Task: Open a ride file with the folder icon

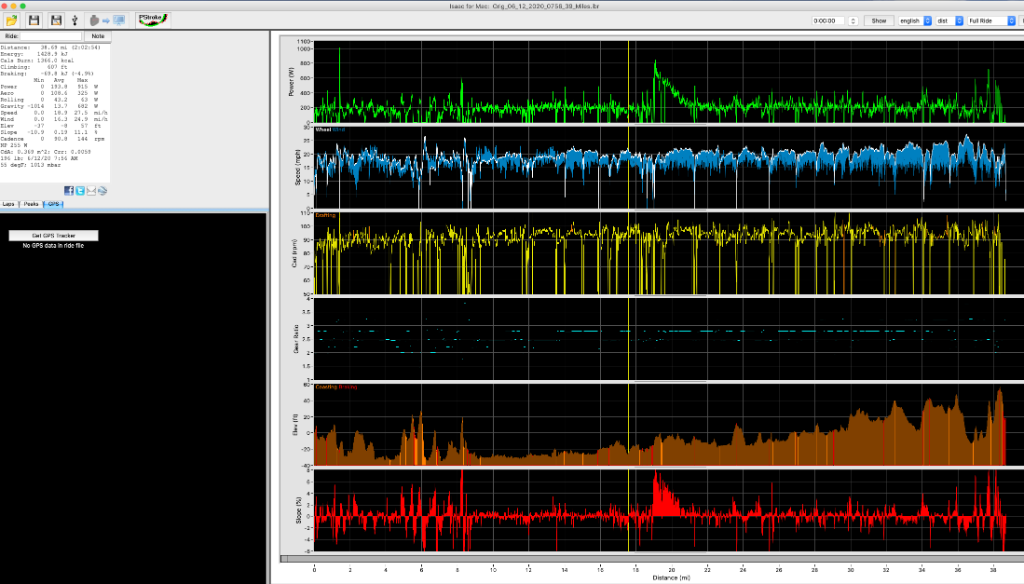Action: [x=11, y=19]
